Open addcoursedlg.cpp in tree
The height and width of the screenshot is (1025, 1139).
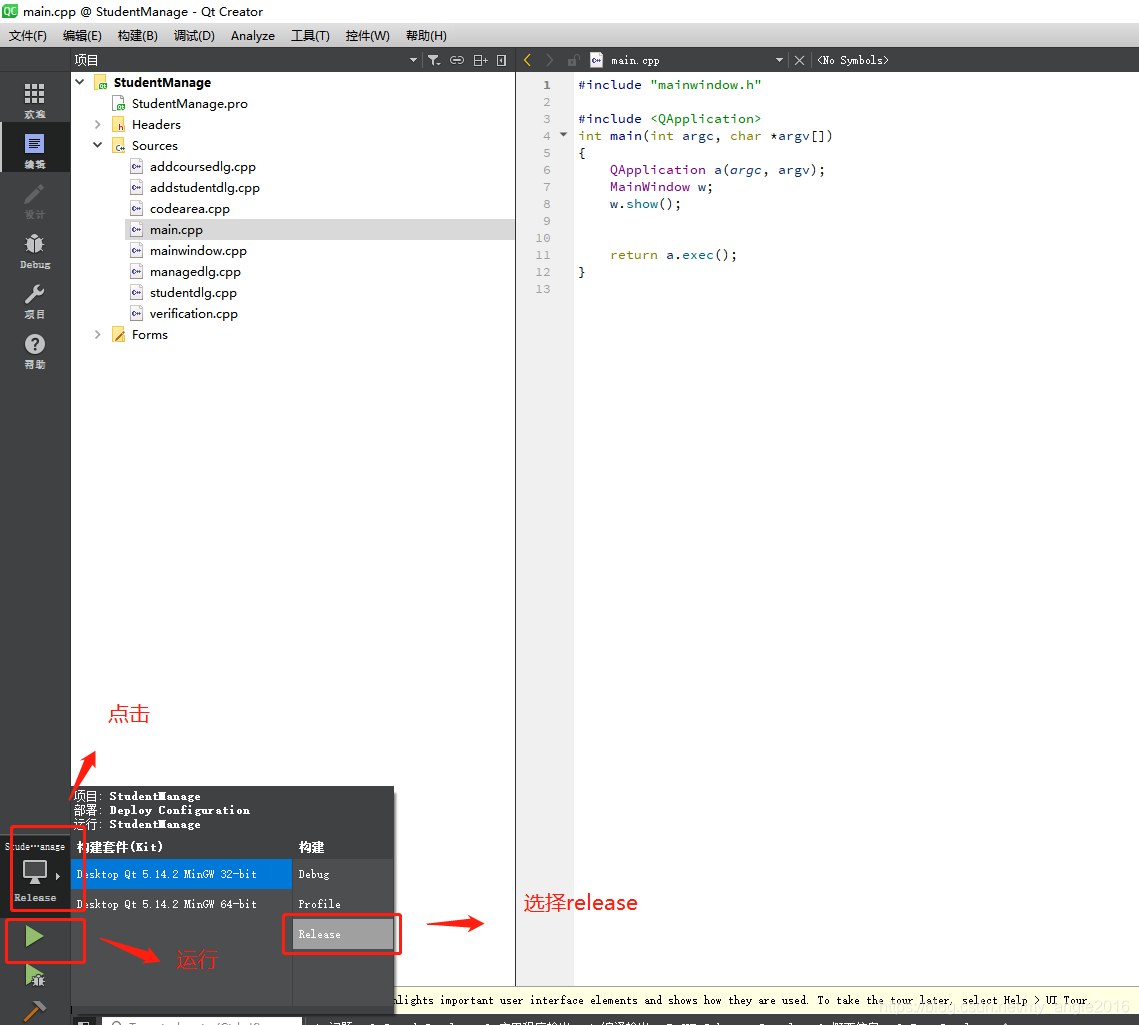203,166
